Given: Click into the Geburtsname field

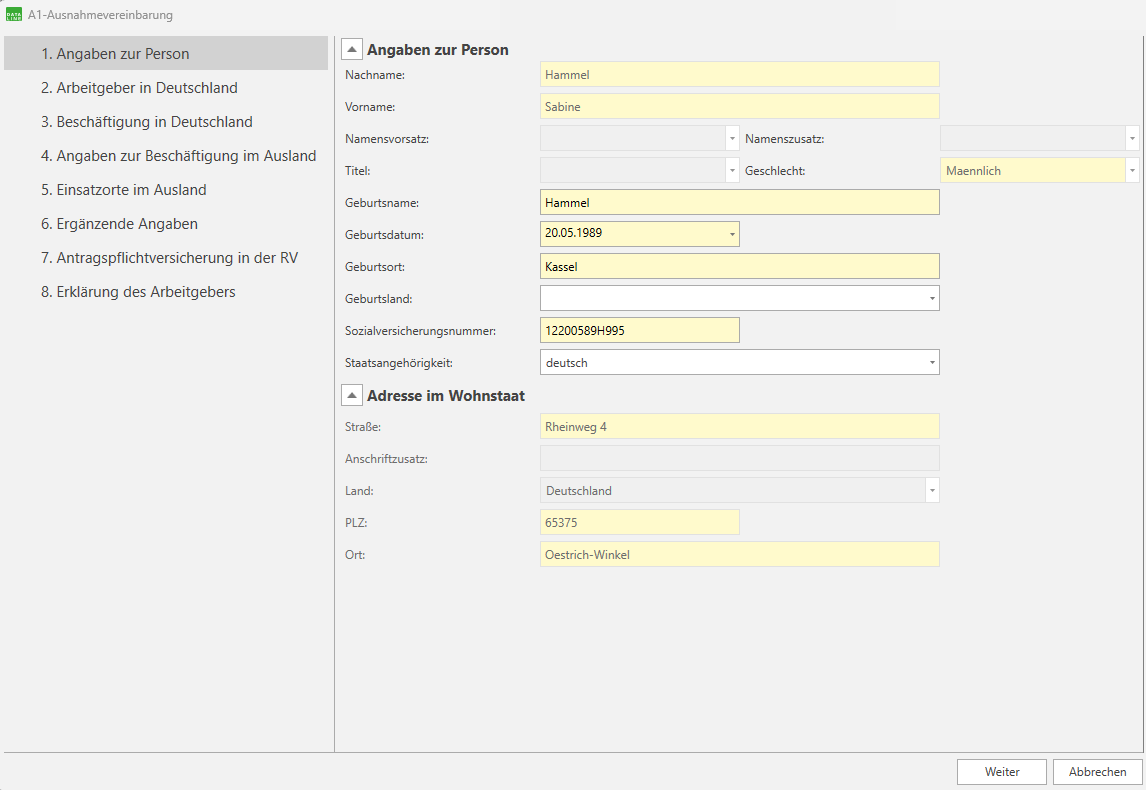Looking at the screenshot, I should click(739, 203).
